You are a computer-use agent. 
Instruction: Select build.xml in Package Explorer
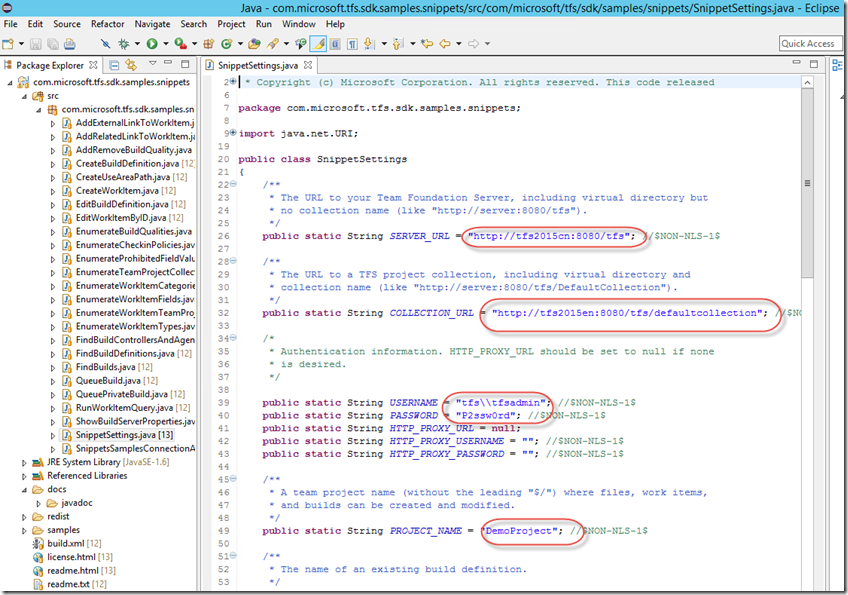coord(65,543)
